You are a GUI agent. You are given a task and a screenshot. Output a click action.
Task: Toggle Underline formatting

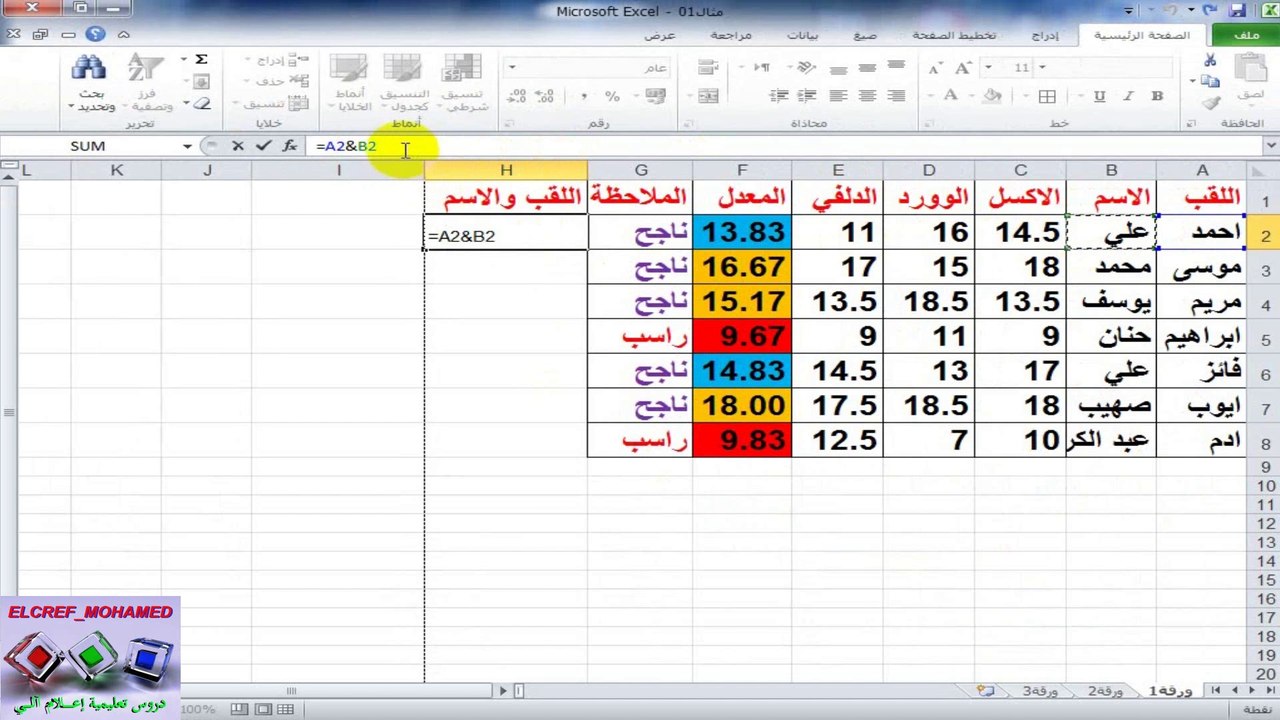point(1100,97)
